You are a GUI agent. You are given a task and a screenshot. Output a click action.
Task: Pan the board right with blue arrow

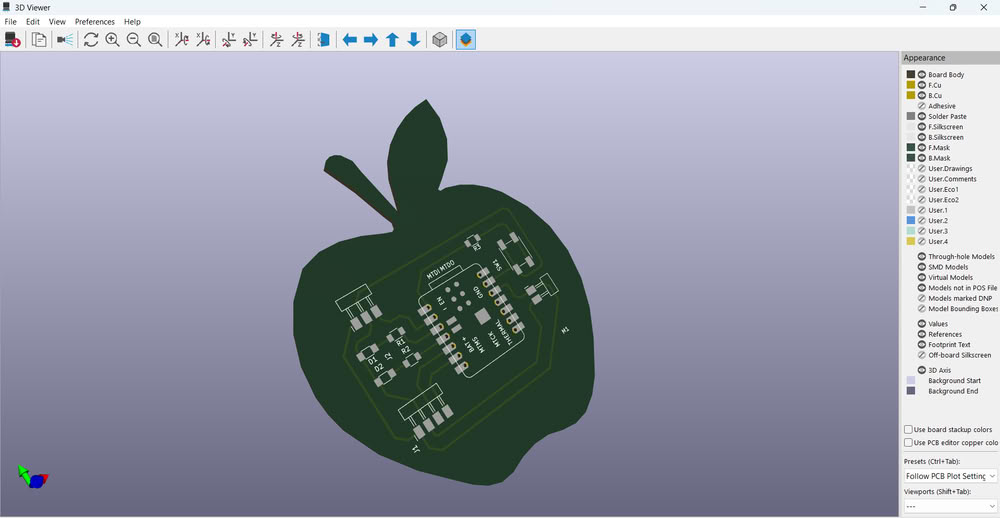371,40
